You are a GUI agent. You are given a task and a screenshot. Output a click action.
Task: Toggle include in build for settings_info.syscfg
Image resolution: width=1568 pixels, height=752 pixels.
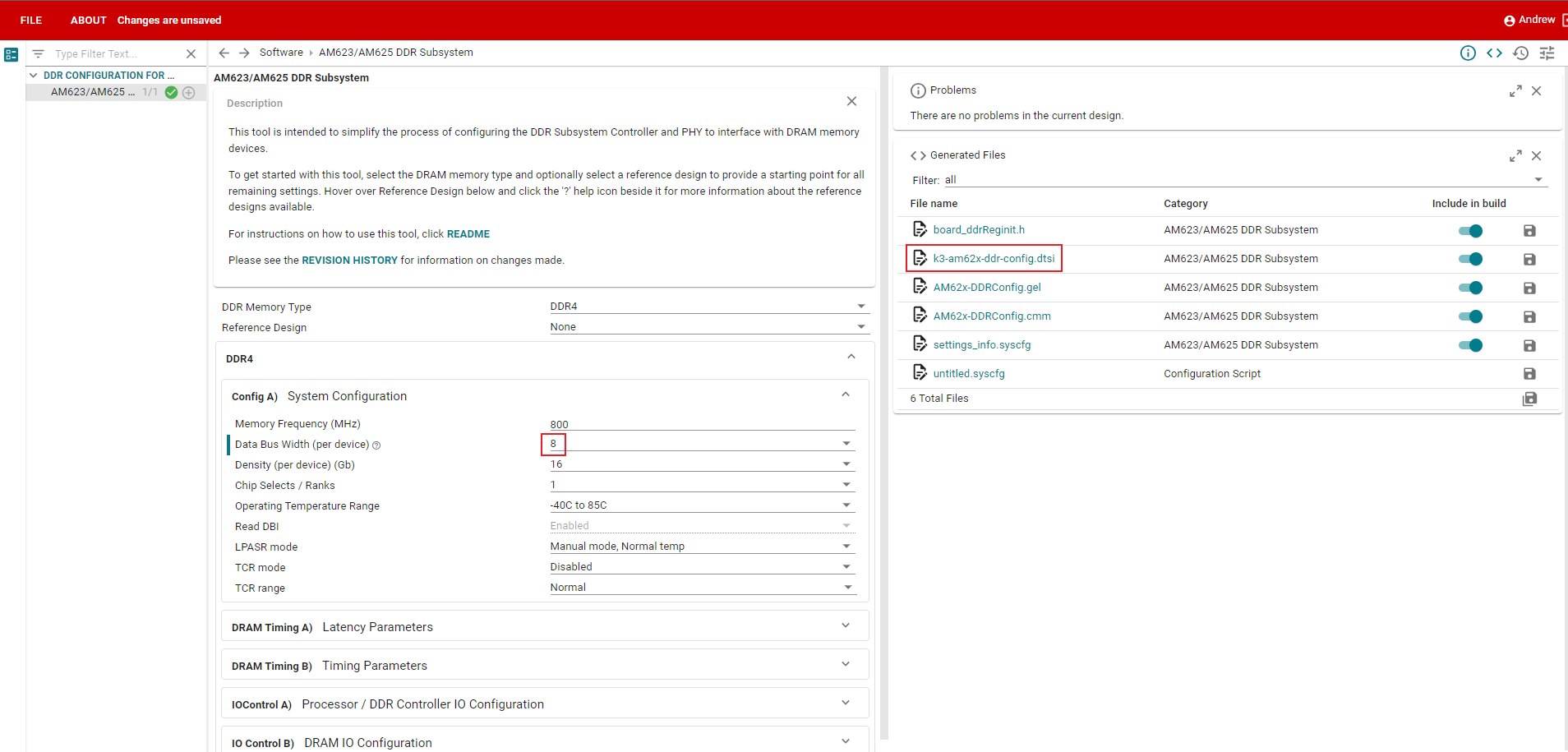point(1470,345)
